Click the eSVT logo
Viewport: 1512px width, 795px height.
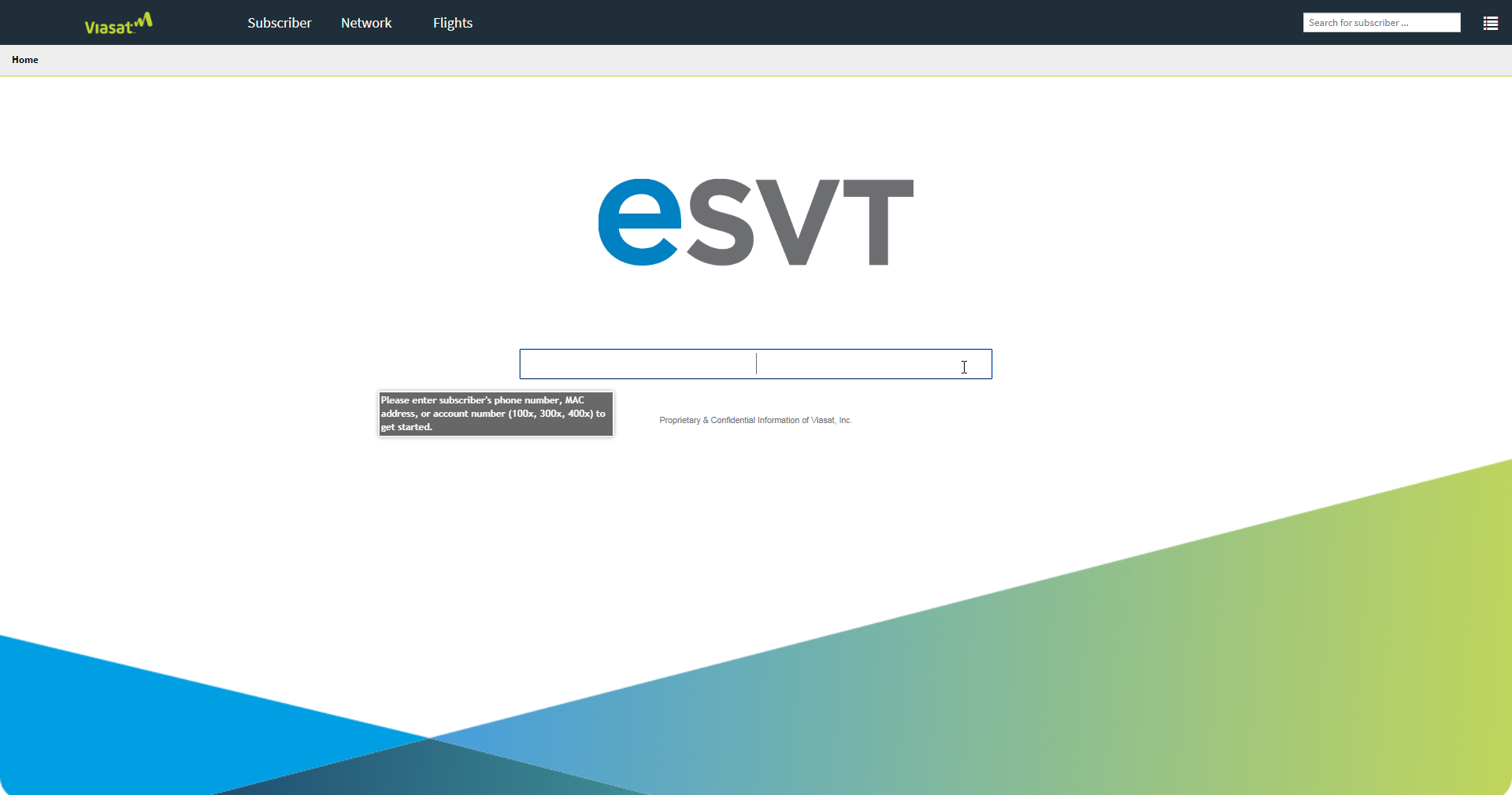756,222
